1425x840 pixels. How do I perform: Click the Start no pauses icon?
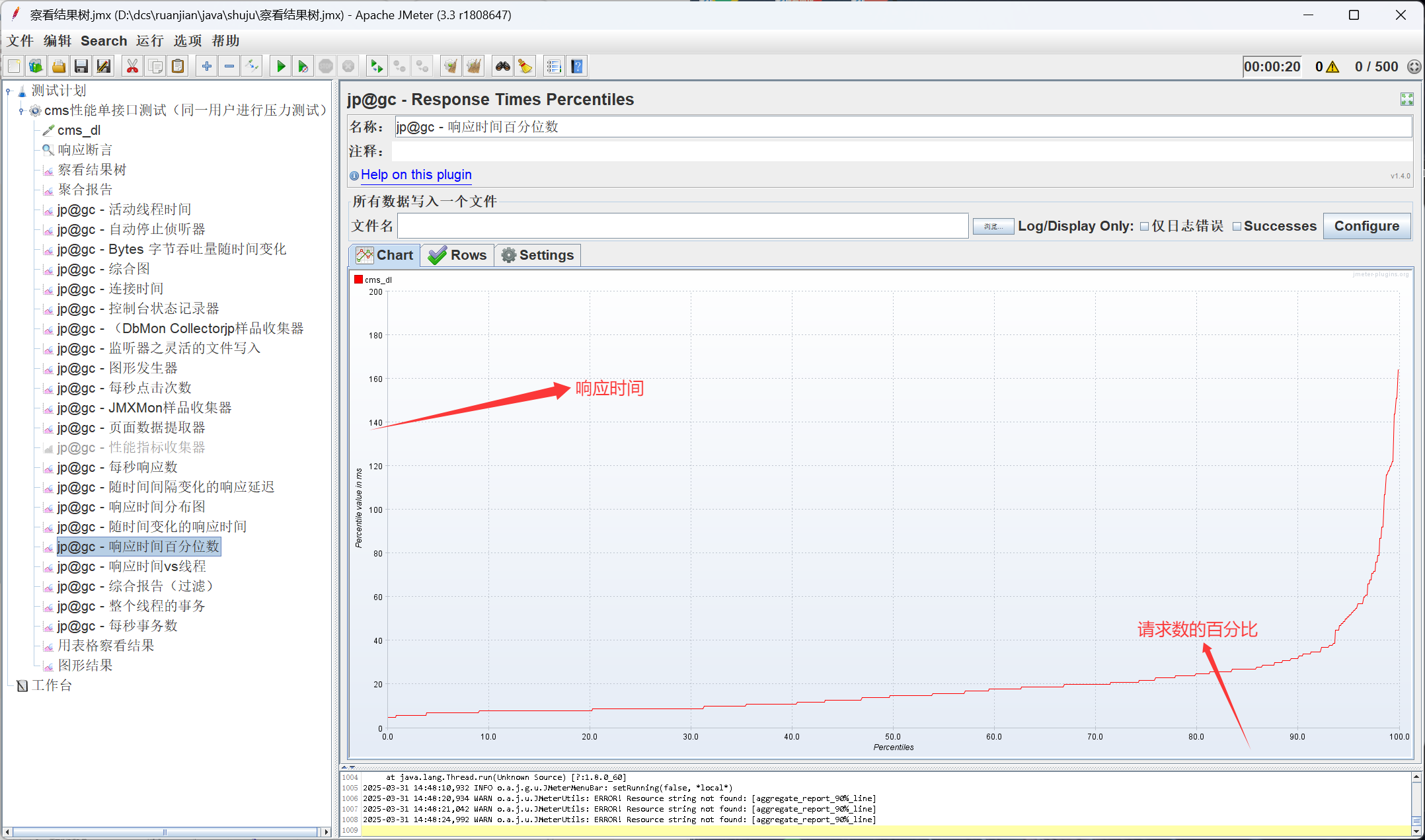[x=303, y=66]
